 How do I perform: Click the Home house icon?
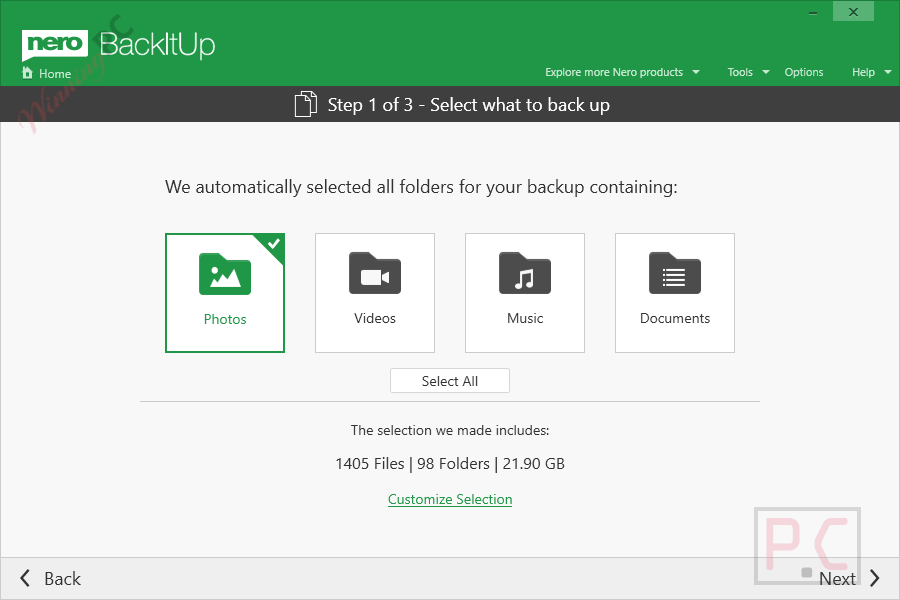(x=27, y=73)
